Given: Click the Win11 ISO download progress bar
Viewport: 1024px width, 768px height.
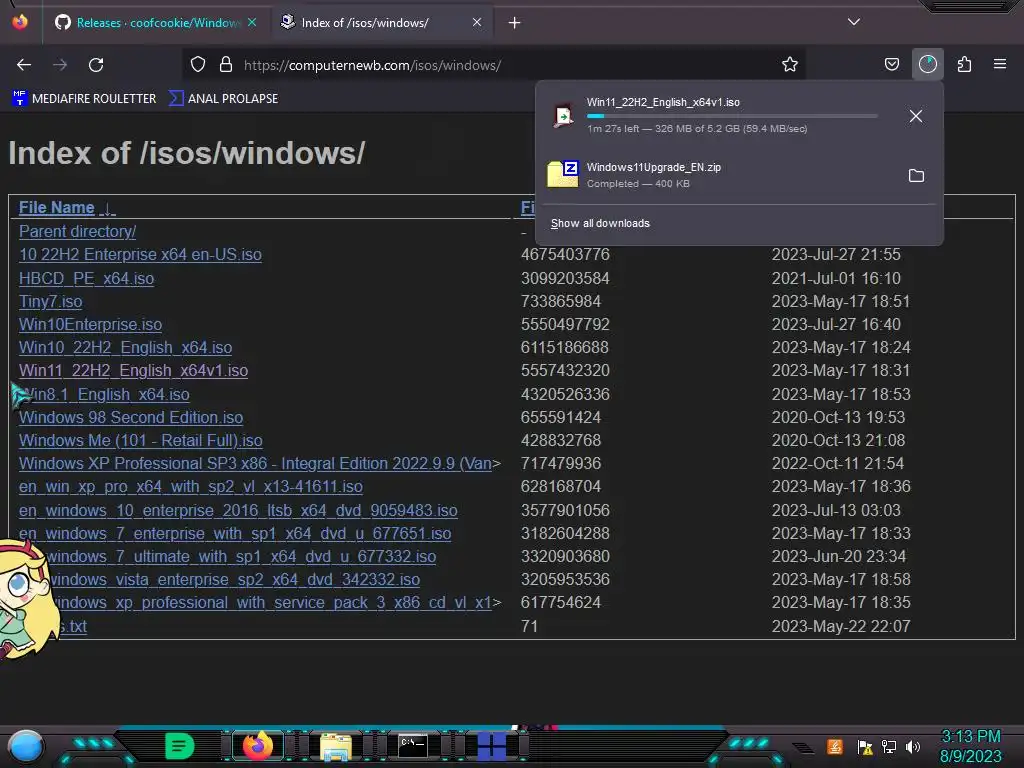Looking at the screenshot, I should coord(732,116).
